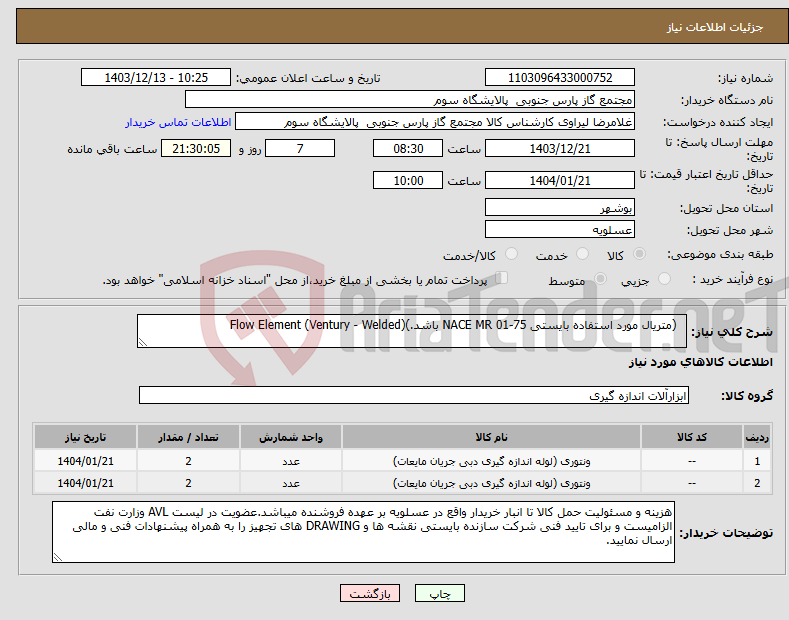Screen dimensions: 789x620
Task: Select the کالا radio button
Action: pyautogui.click(x=639, y=254)
